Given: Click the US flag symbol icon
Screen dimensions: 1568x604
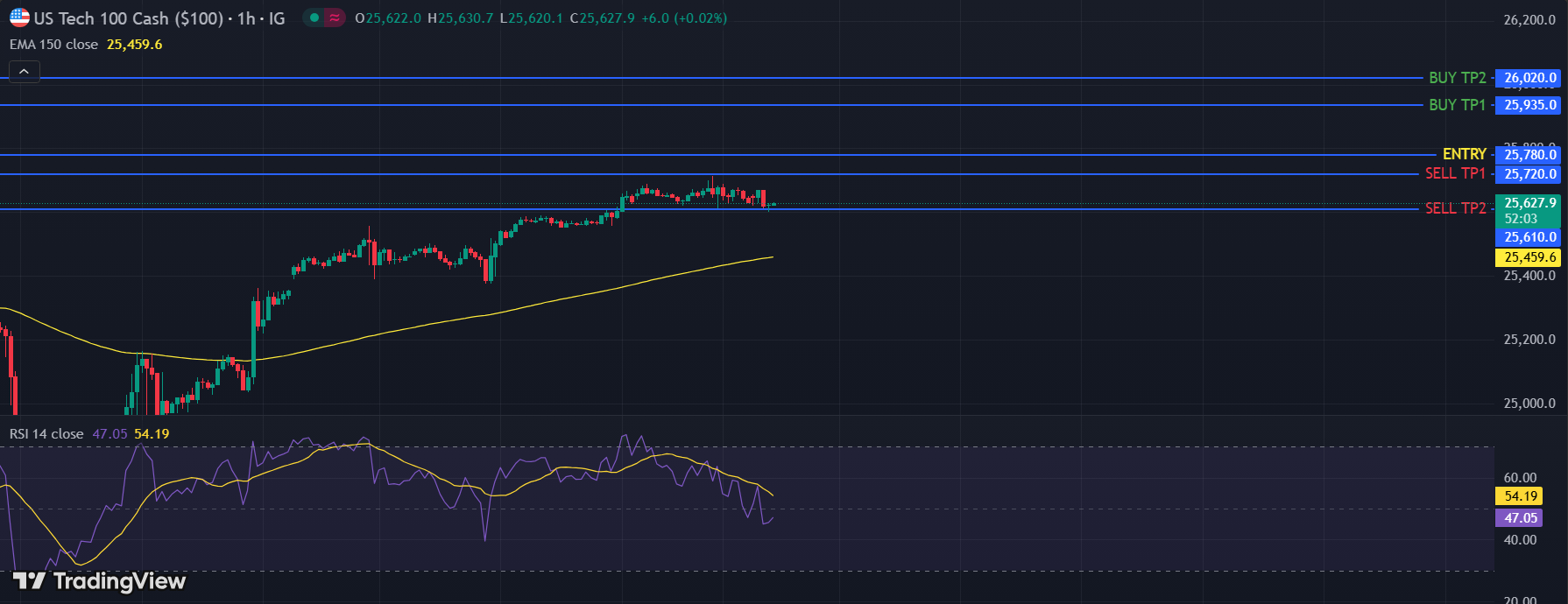Looking at the screenshot, I should click(x=19, y=18).
